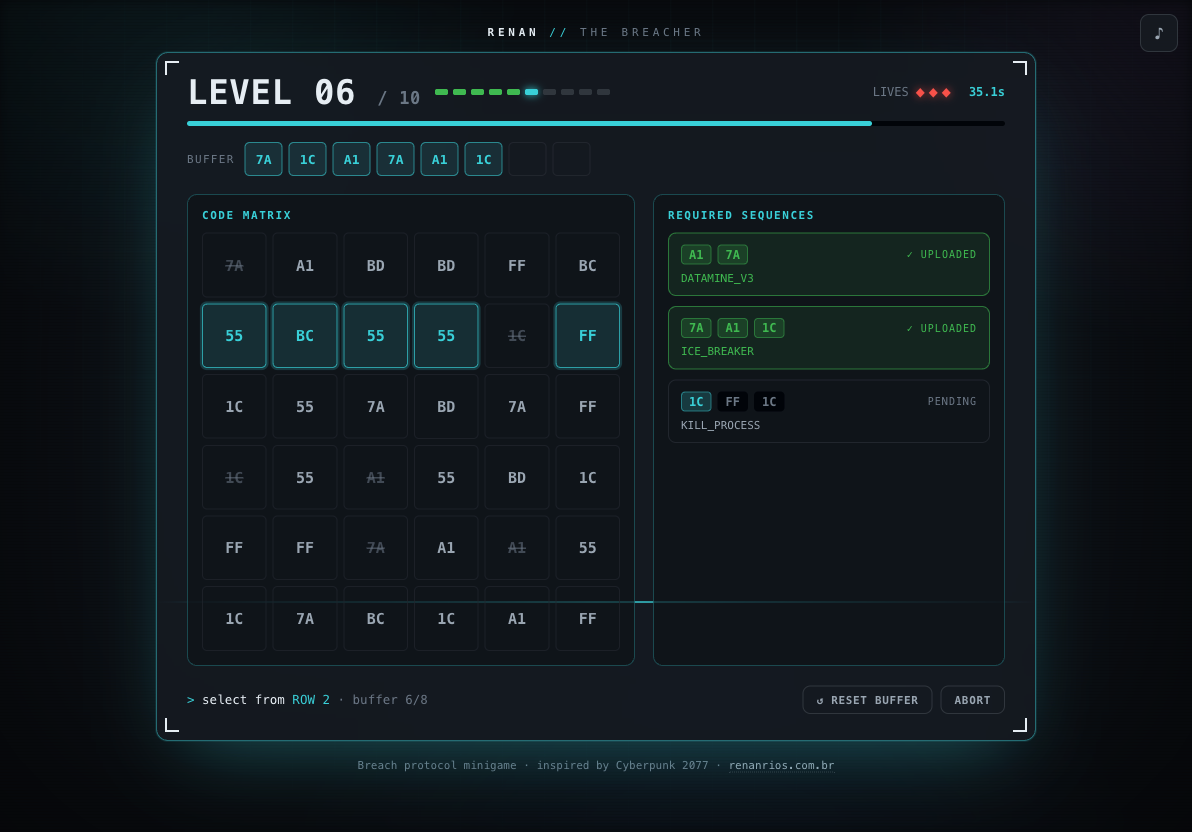Click the last filled 1C buffer slot
The height and width of the screenshot is (832, 1192).
[483, 159]
